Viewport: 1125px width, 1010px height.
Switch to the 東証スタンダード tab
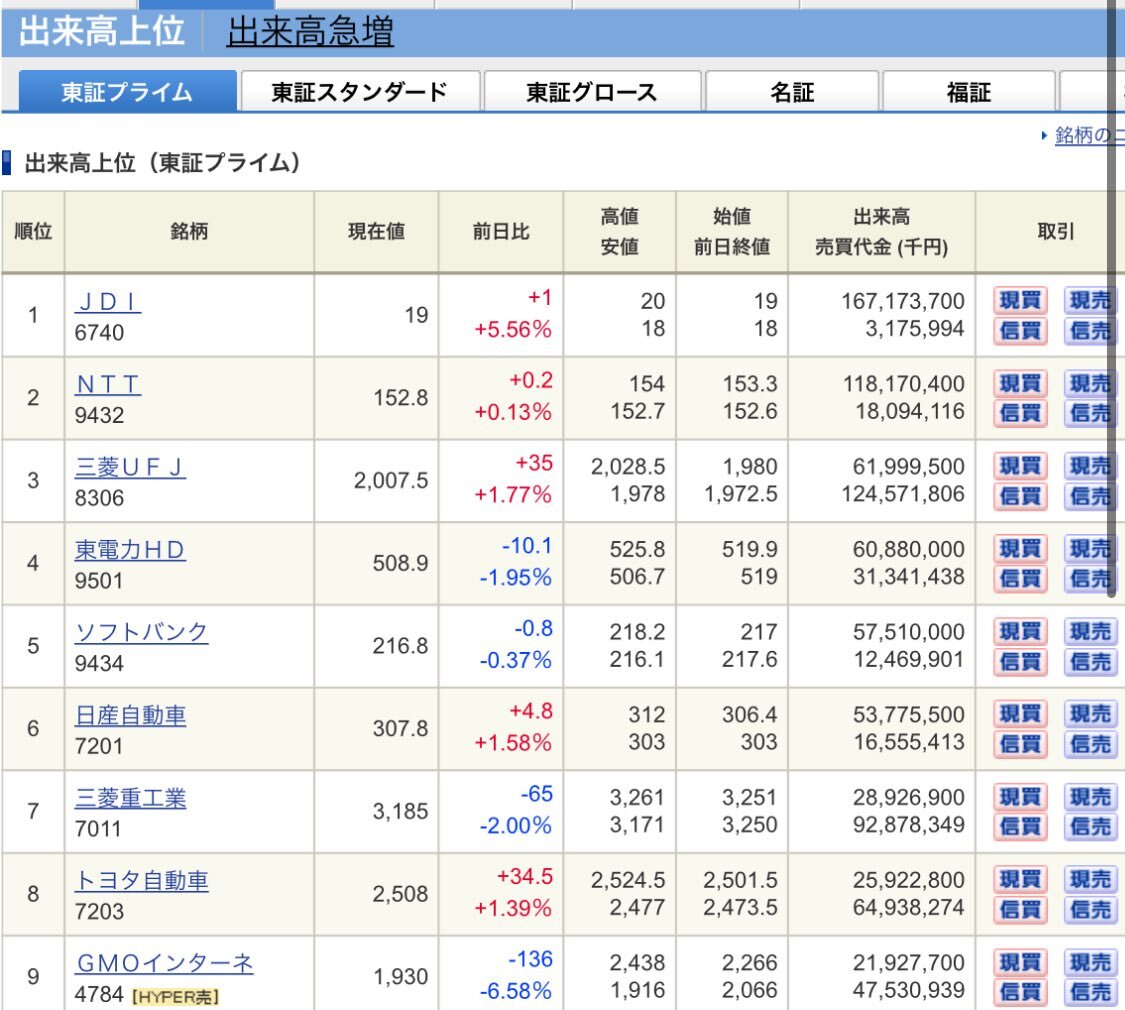pos(359,92)
